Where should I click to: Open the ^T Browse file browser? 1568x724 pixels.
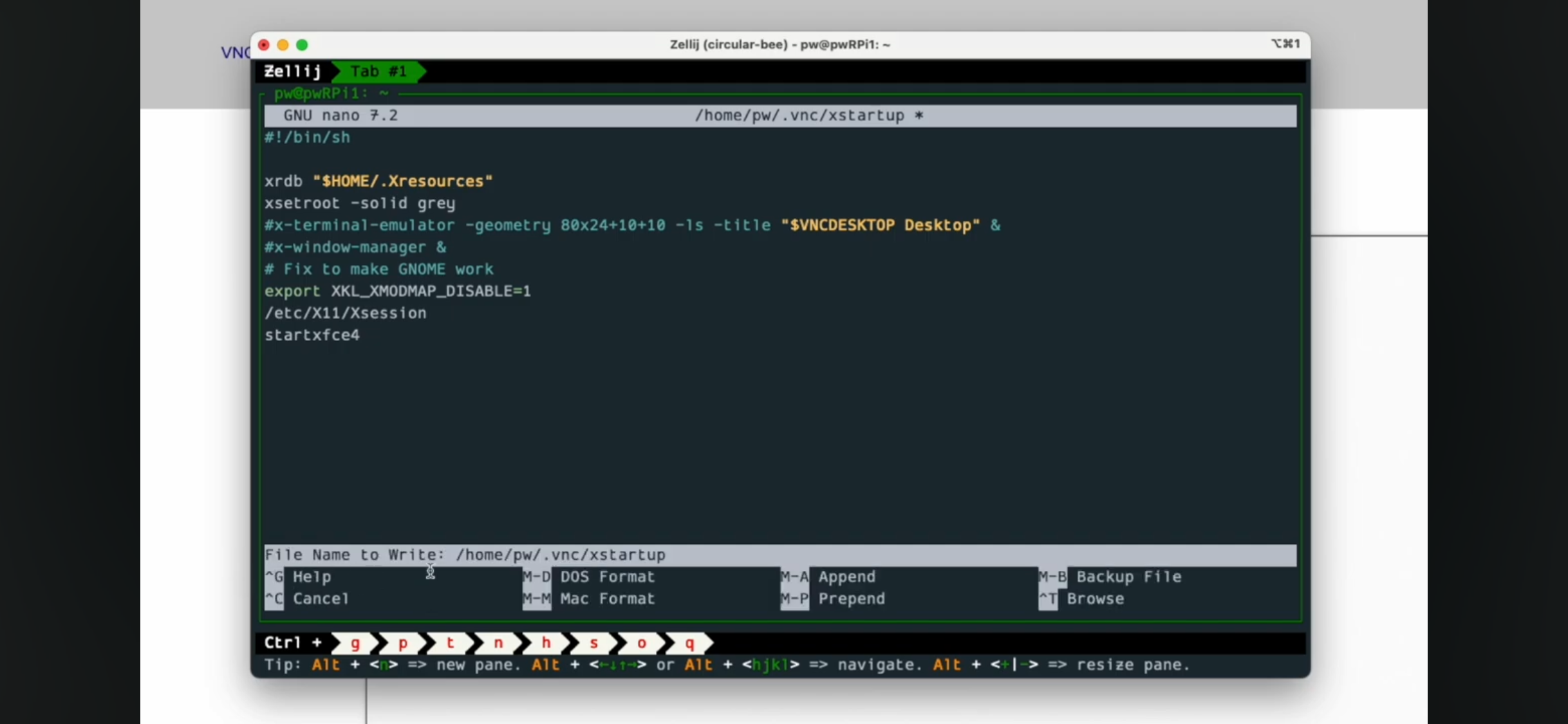point(1094,599)
